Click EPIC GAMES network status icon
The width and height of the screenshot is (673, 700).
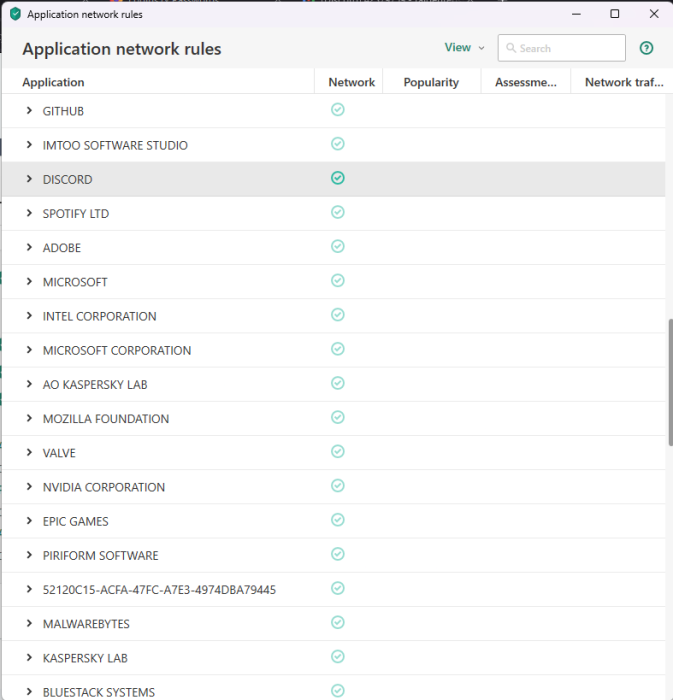[338, 520]
